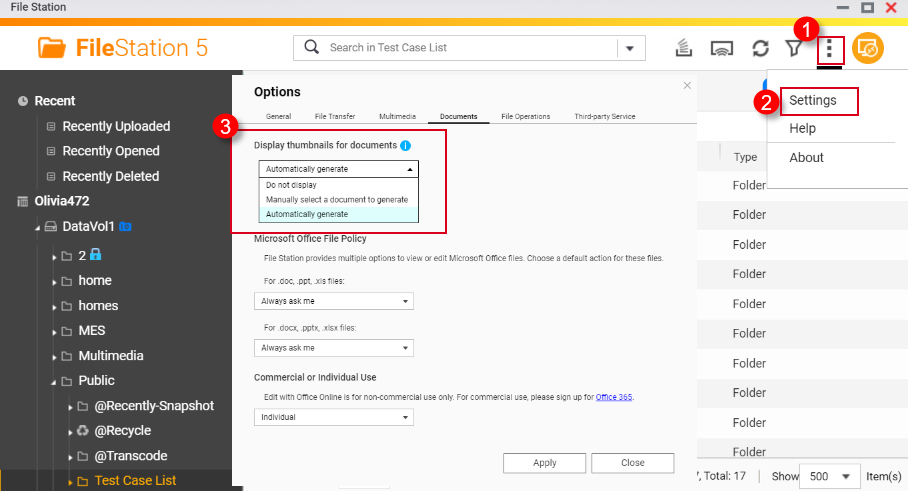Switch to the File Transfer tab
The image size is (908, 491).
[334, 117]
